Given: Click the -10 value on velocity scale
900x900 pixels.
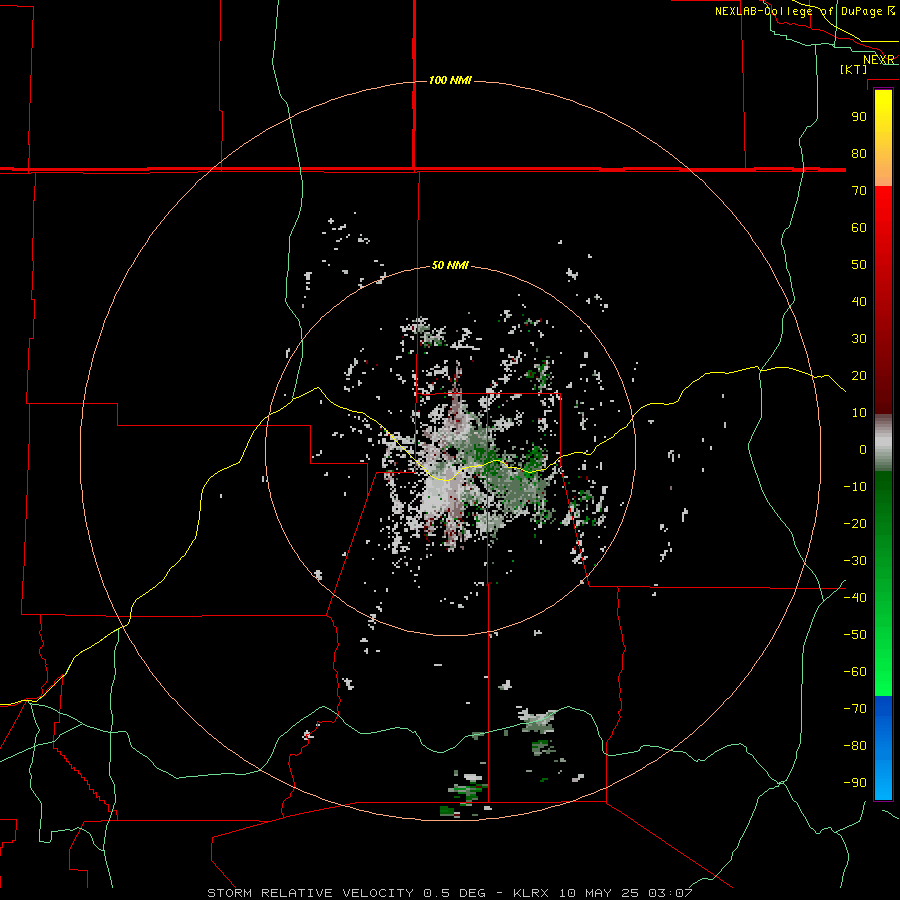Looking at the screenshot, I should (x=855, y=487).
